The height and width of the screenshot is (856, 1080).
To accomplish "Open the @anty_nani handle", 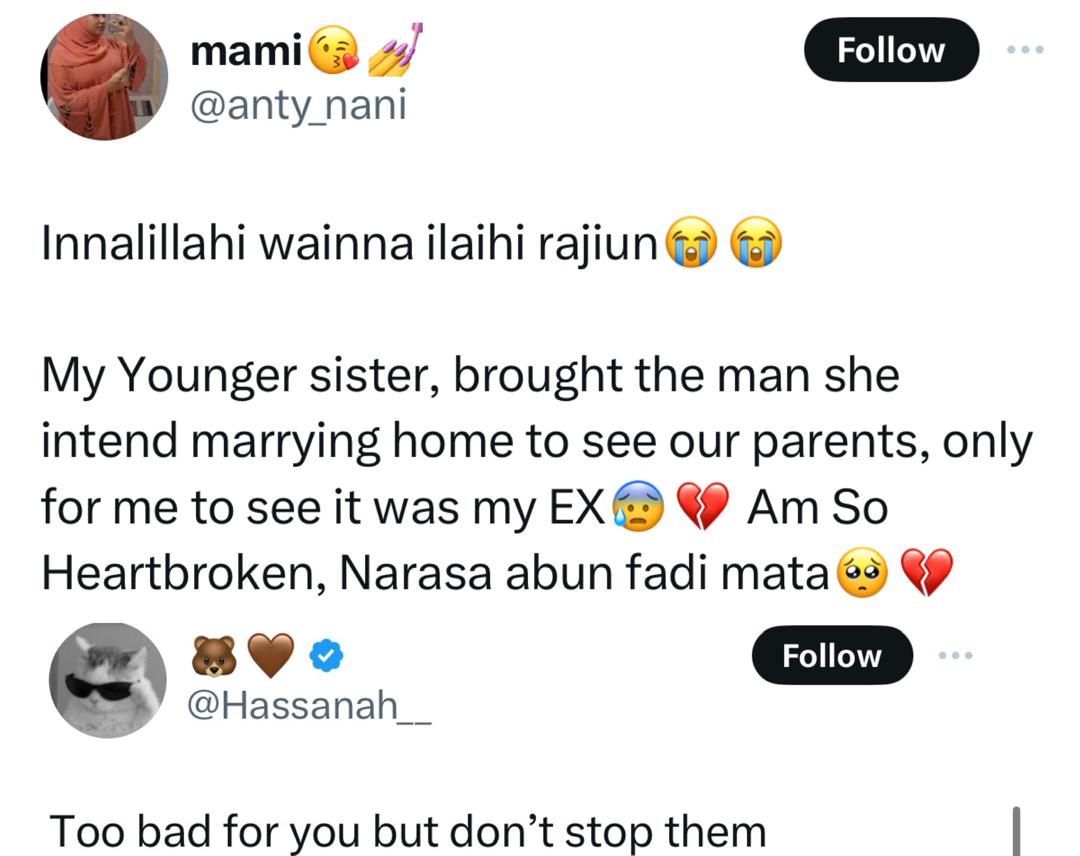I will (x=298, y=103).
